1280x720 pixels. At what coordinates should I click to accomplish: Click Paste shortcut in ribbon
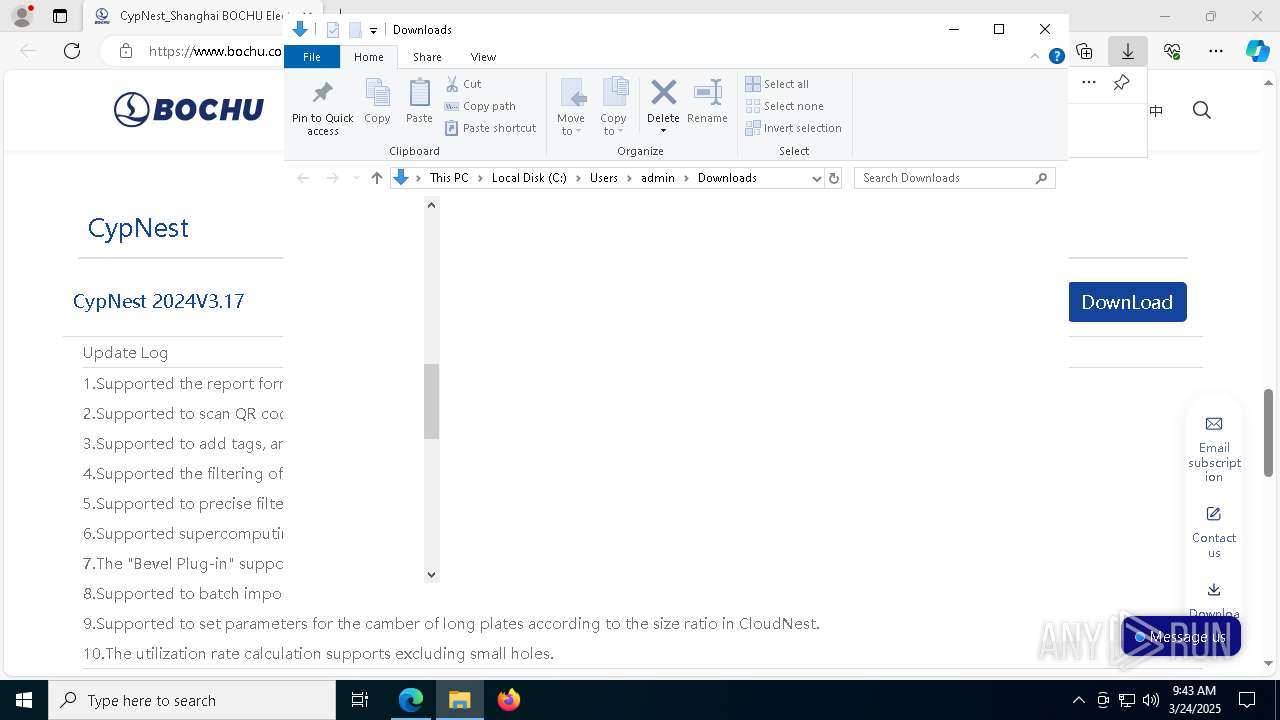[x=491, y=128]
